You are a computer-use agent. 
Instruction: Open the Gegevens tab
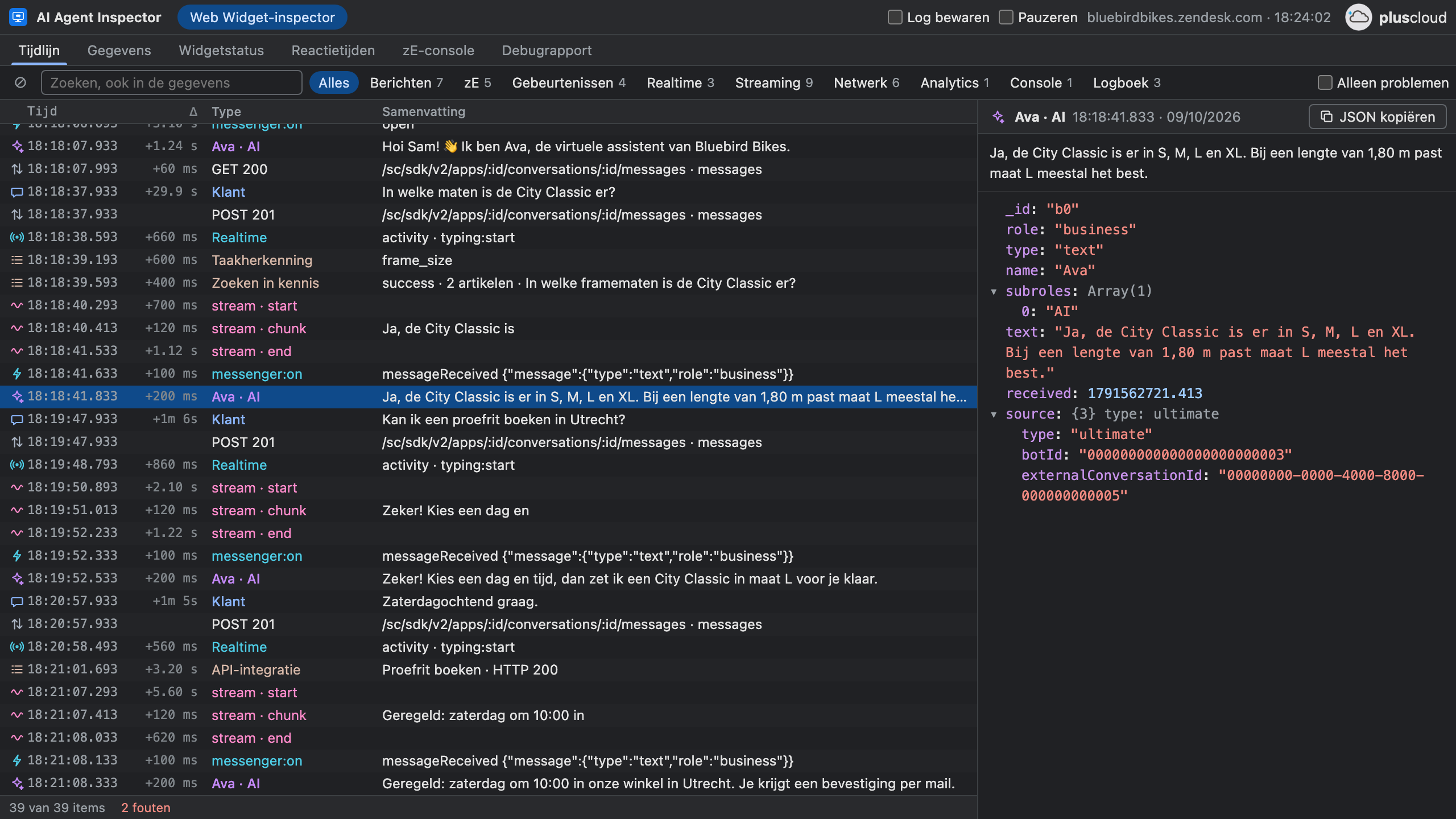(x=119, y=50)
